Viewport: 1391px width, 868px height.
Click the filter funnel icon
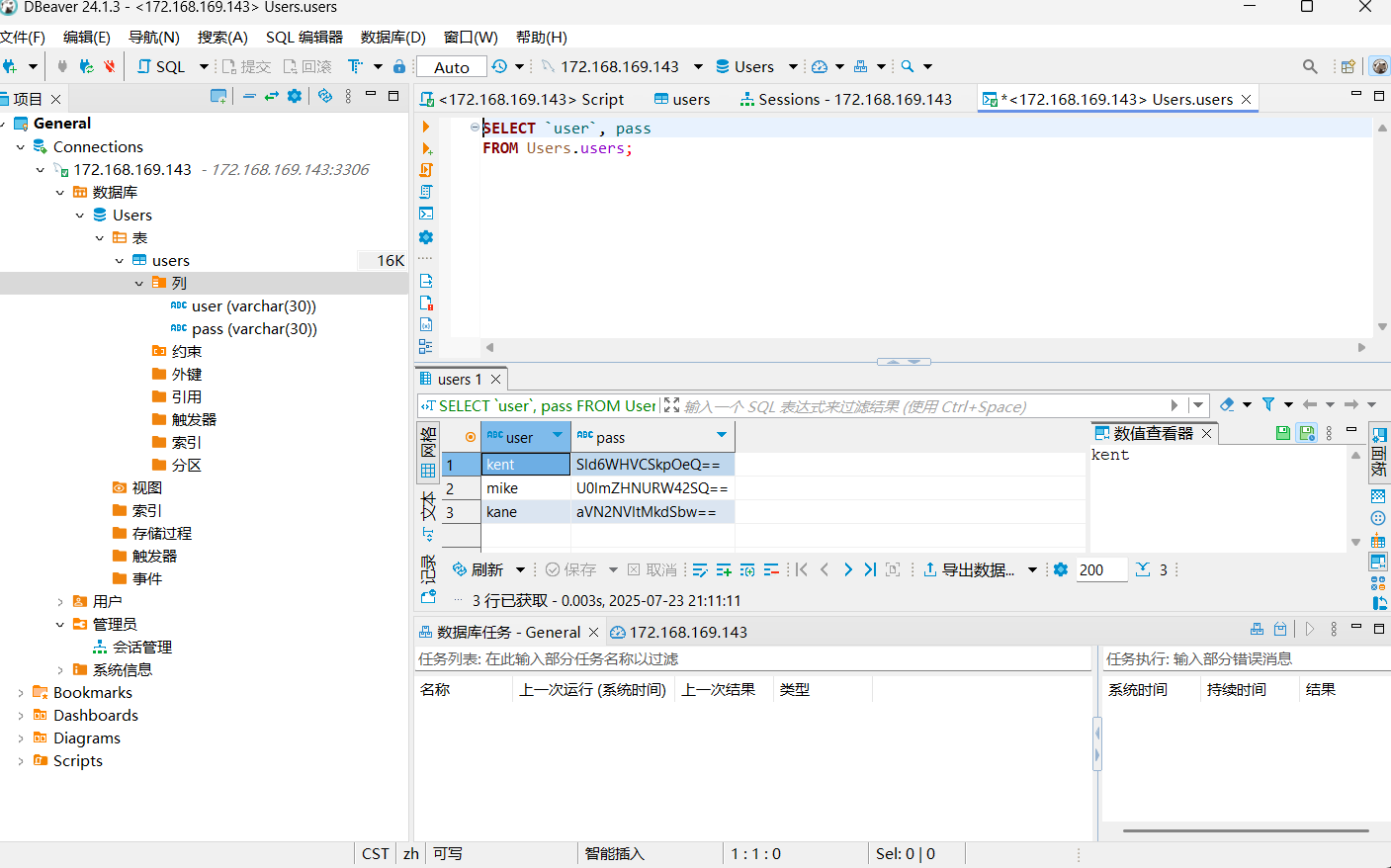(1268, 404)
